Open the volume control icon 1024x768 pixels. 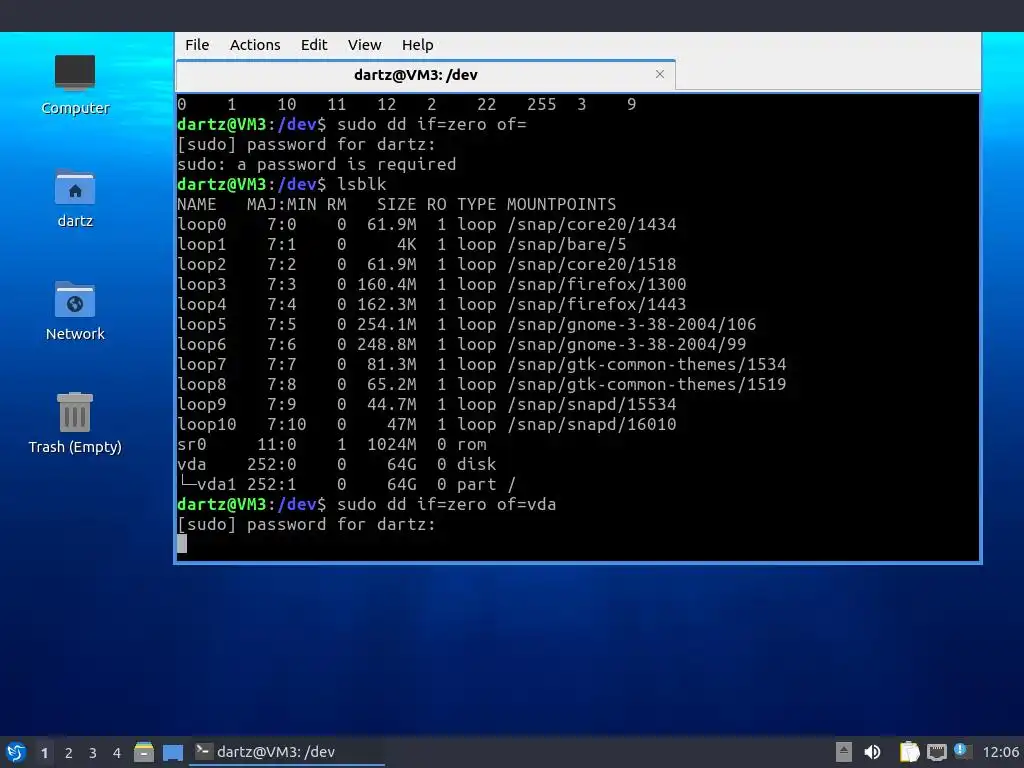872,752
